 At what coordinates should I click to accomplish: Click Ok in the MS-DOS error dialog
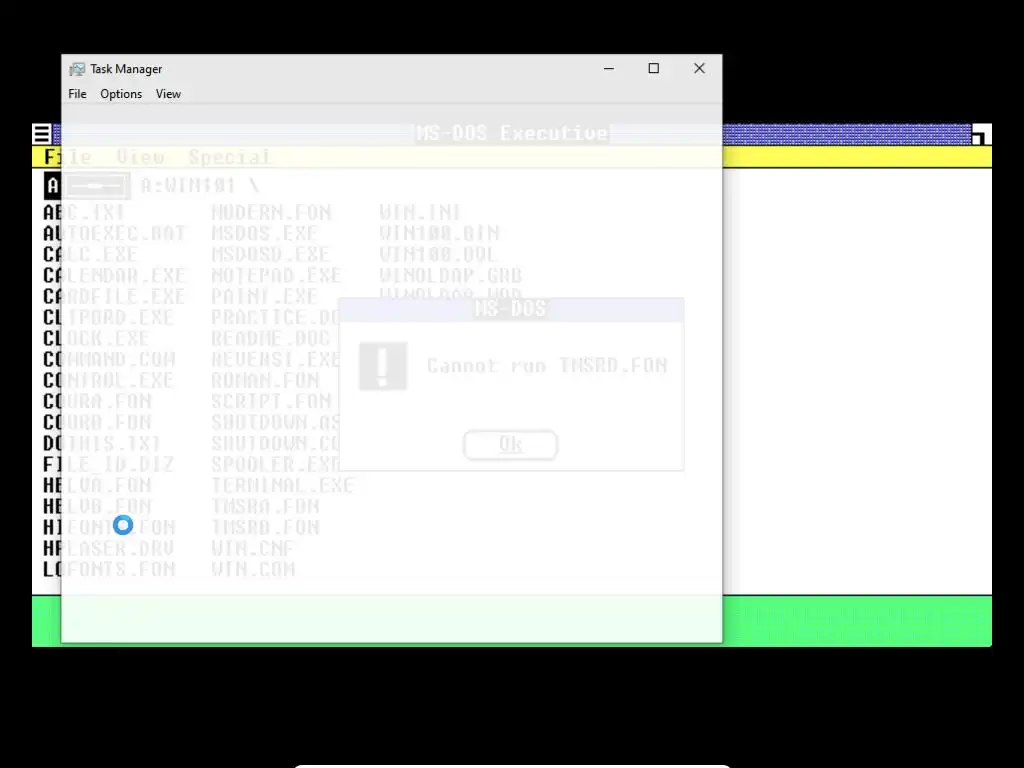tap(510, 445)
